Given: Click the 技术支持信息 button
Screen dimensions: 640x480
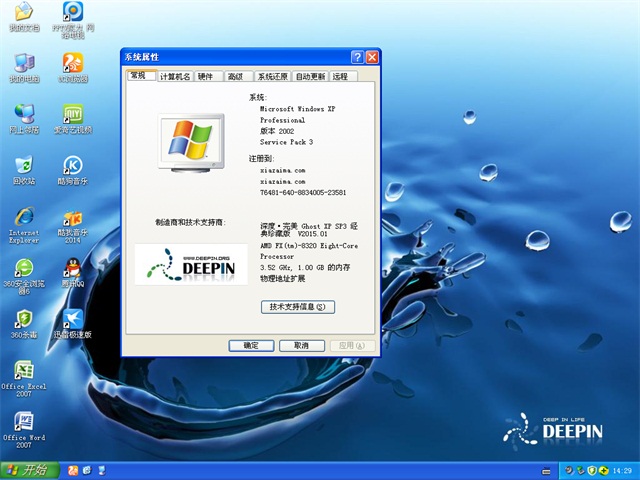Looking at the screenshot, I should (297, 306).
